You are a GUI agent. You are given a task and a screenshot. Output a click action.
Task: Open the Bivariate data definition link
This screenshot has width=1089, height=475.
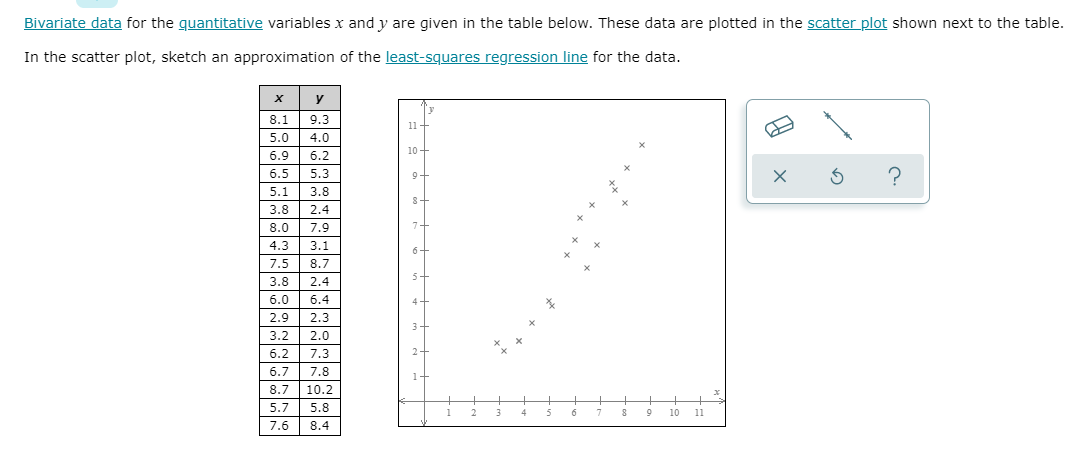(73, 23)
